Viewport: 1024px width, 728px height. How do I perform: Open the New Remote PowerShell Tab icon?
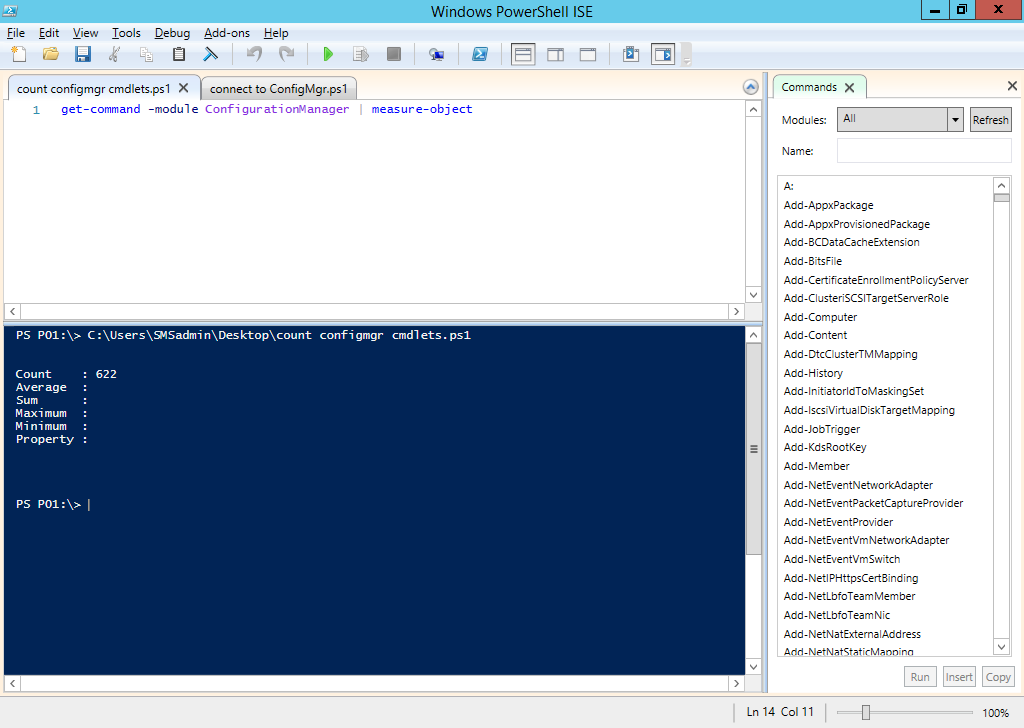click(x=436, y=54)
